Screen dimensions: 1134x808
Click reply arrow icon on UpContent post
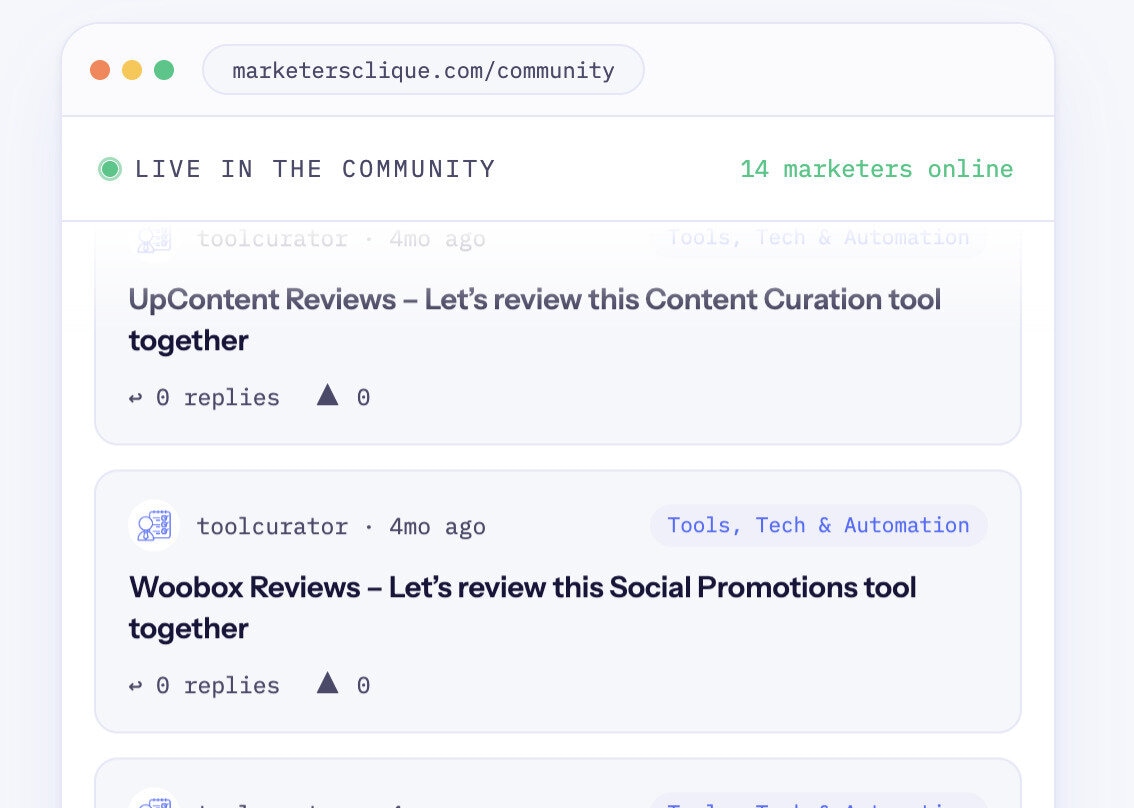(135, 398)
